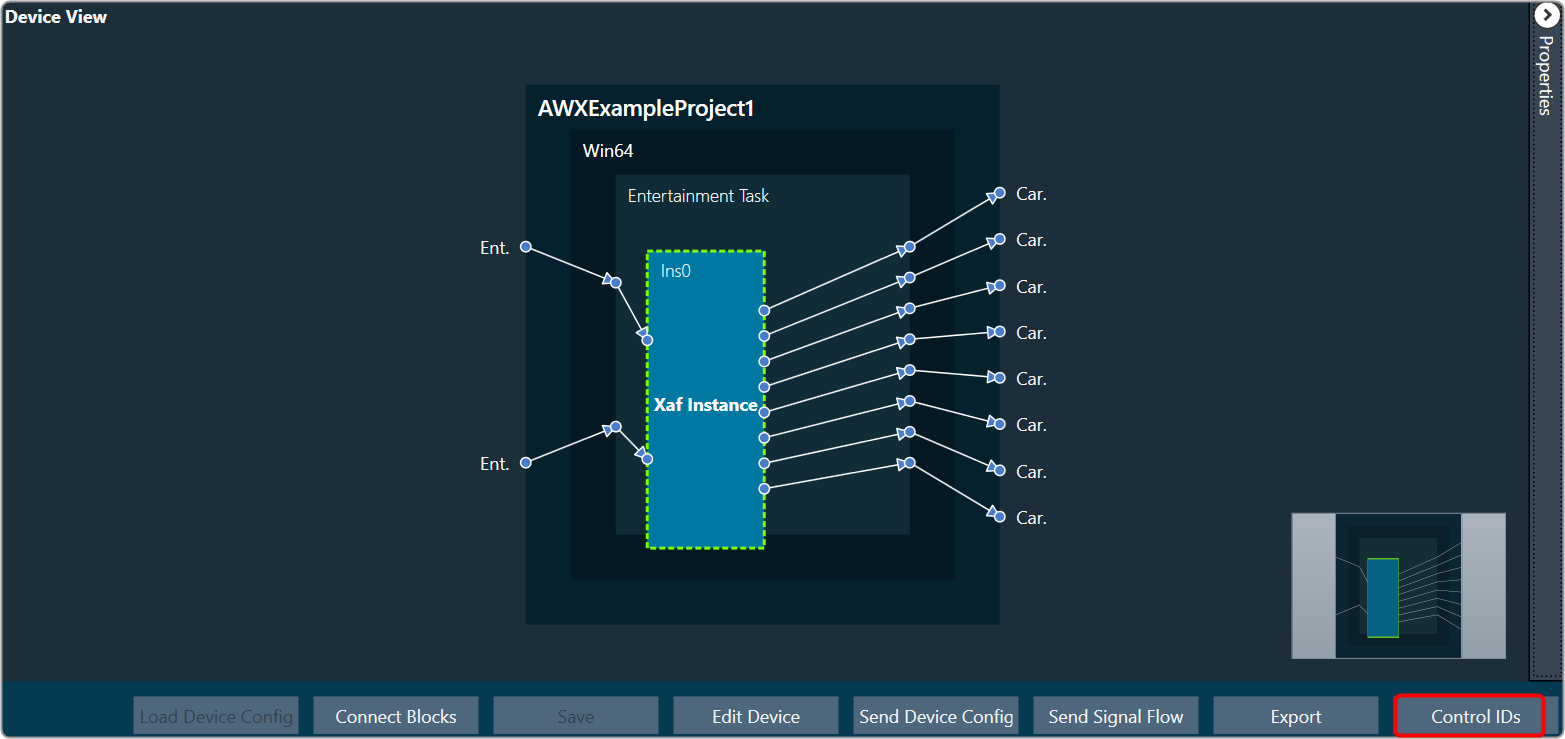Click the minimap overview thumbnail
The image size is (1565, 739).
pos(1398,586)
